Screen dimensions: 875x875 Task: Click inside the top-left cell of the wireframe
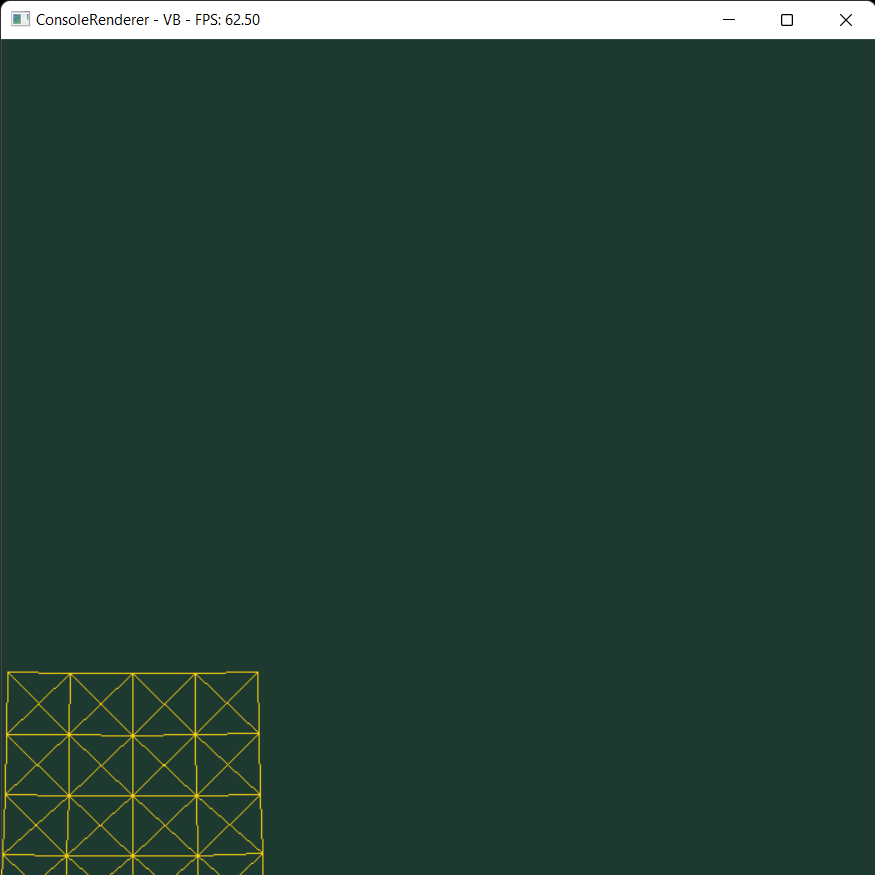[x=40, y=703]
